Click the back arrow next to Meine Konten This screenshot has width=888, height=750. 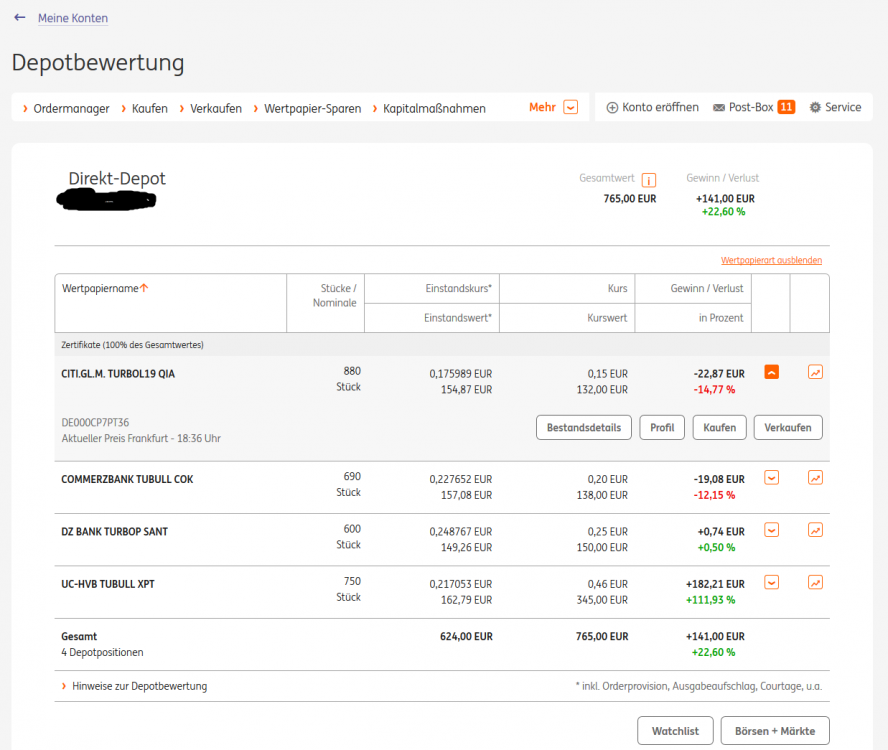click(20, 18)
